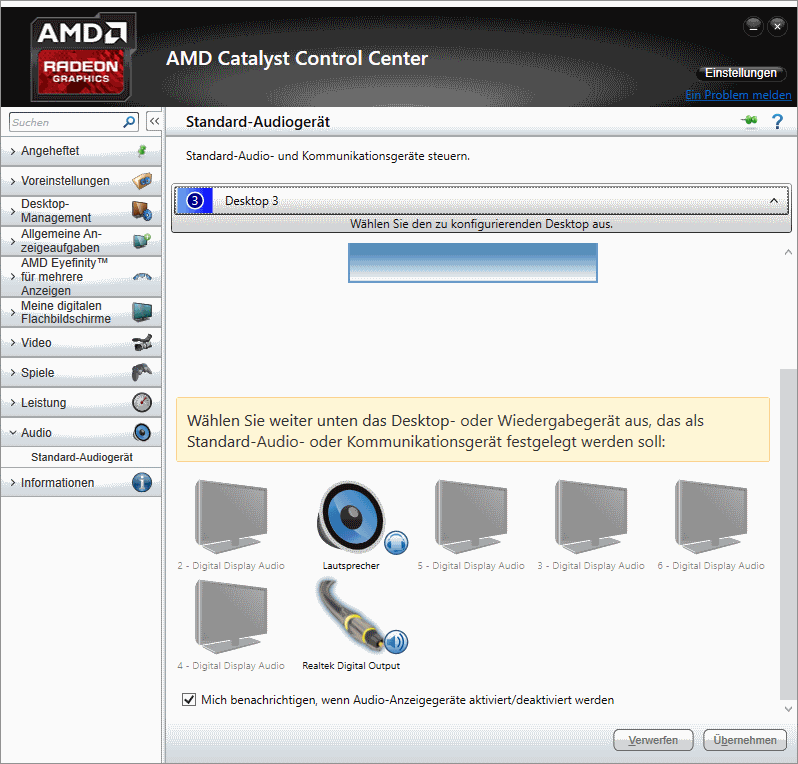Image resolution: width=798 pixels, height=764 pixels.
Task: Click the Audio speaker icon in the sidebar
Action: coord(142,433)
